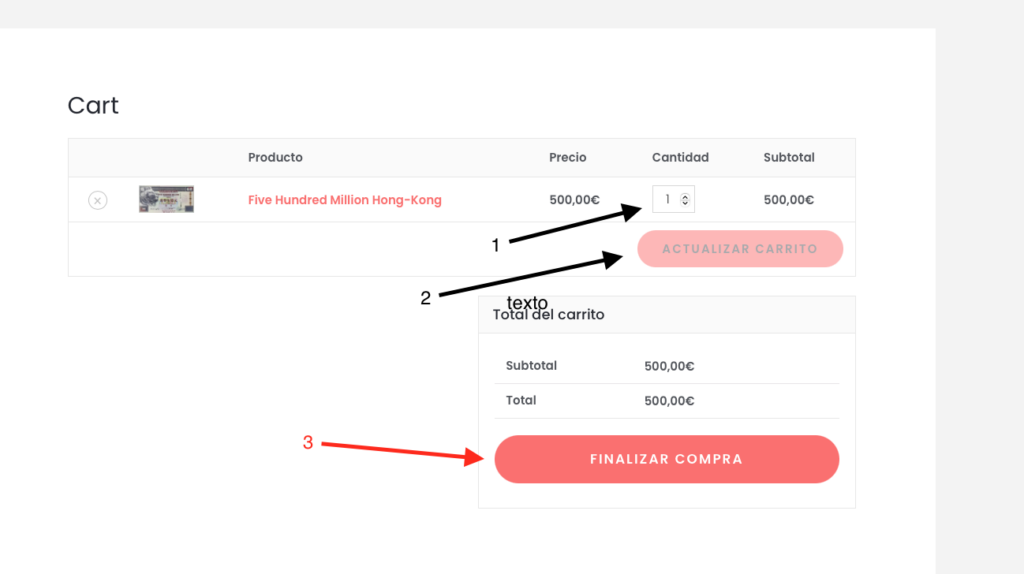Proceed with Finalizar Compra button
The image size is (1024, 574).
[666, 459]
